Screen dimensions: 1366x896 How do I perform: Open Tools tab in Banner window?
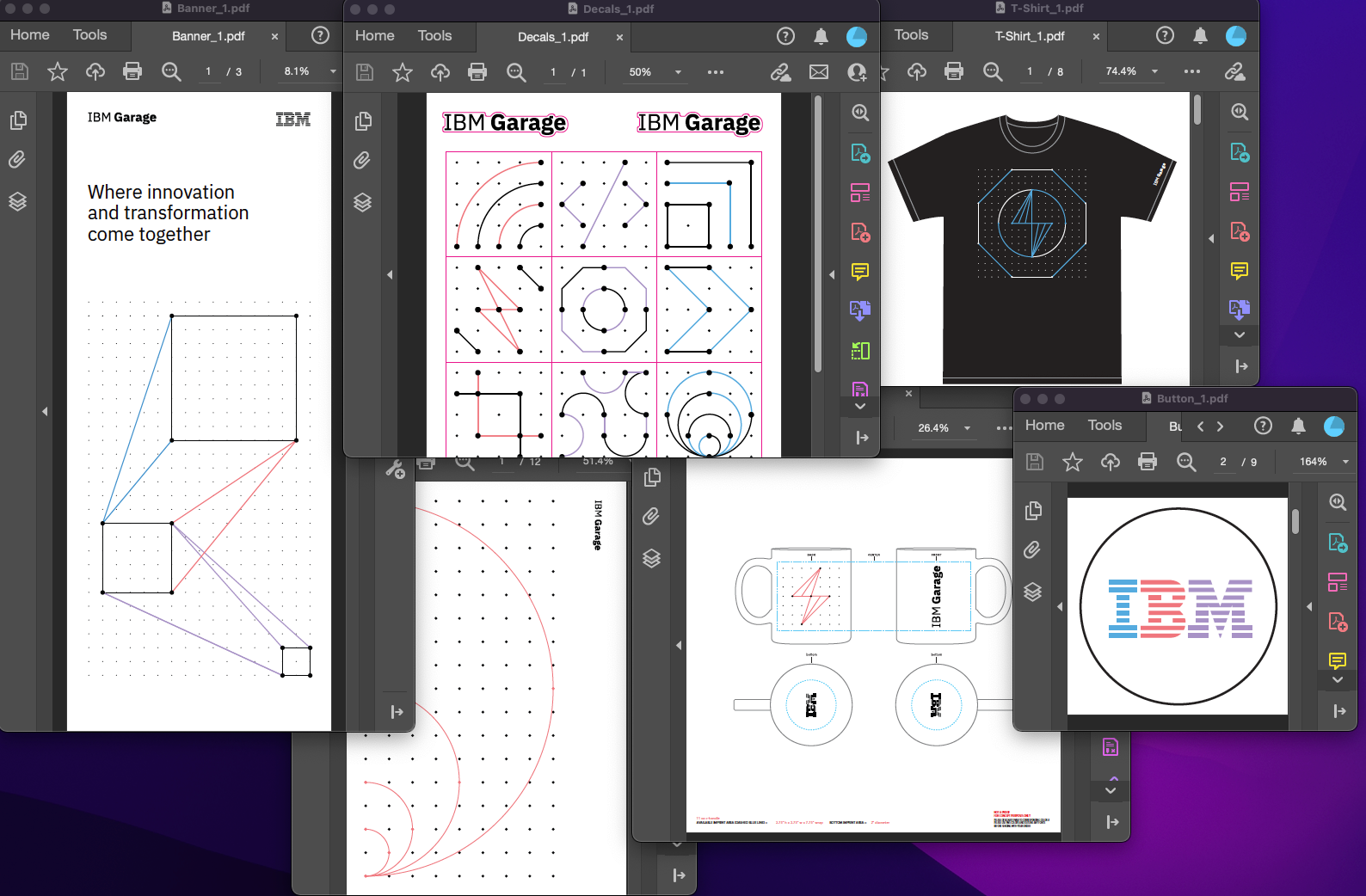(x=90, y=35)
